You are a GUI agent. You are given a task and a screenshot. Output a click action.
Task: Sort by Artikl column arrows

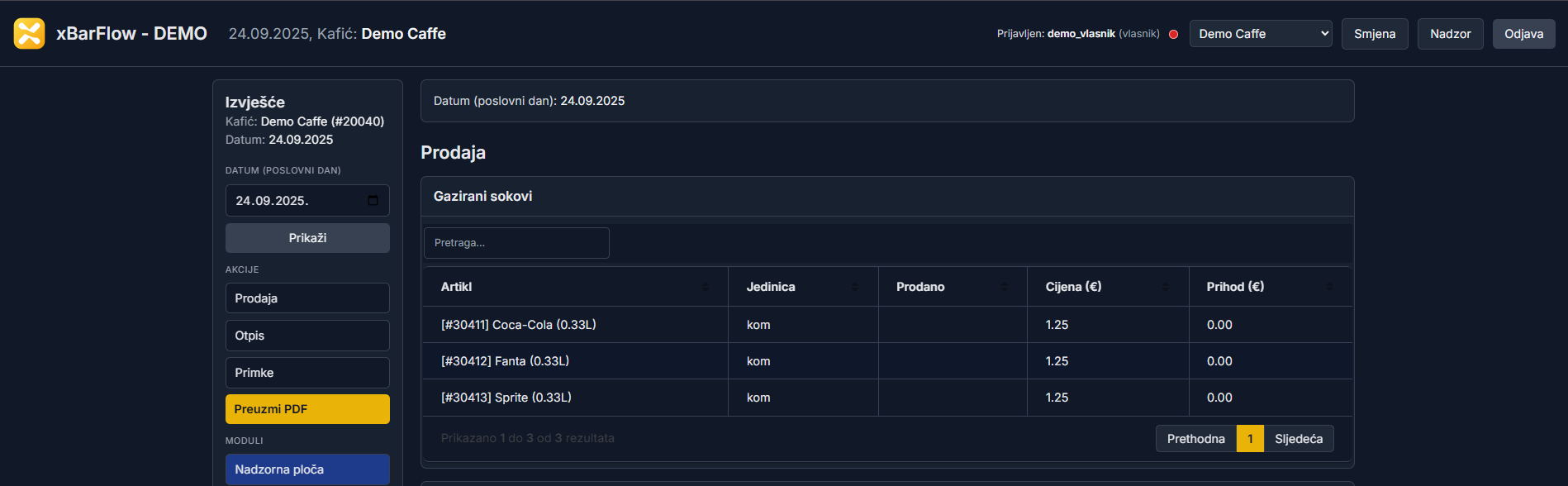[x=706, y=287]
